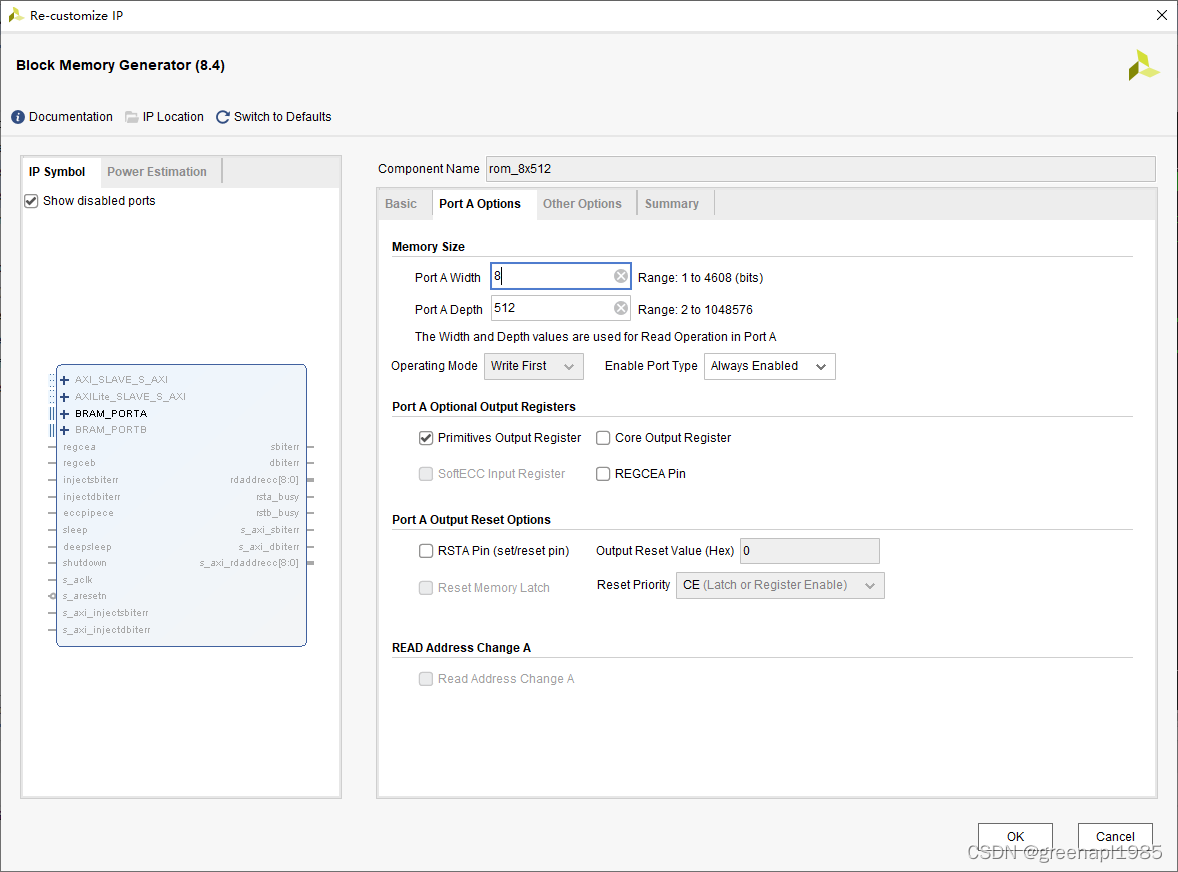Expand the BRAM_PORTB plus icon
Viewport: 1178px width, 872px height.
click(65, 430)
